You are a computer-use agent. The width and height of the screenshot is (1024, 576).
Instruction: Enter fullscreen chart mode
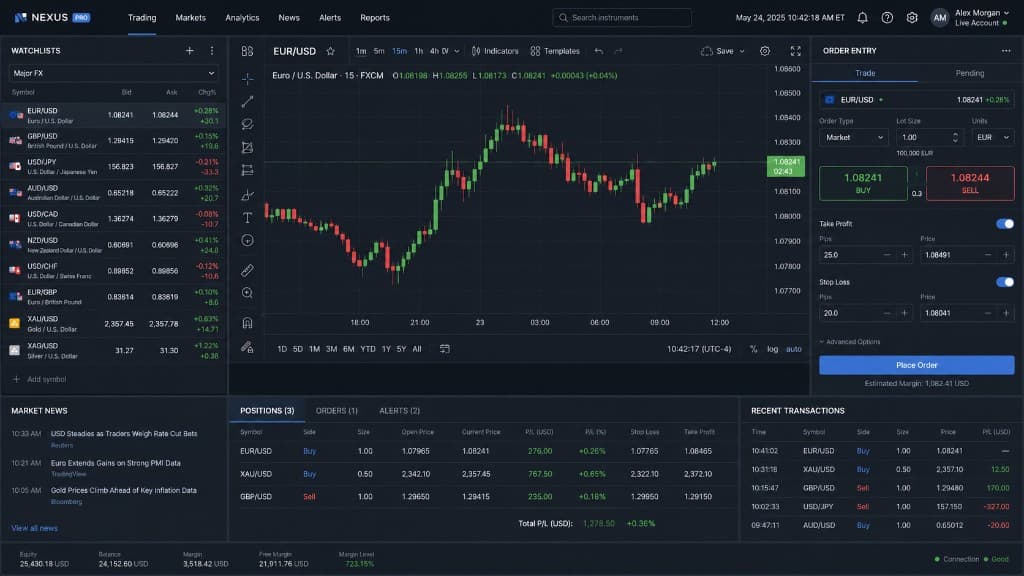(795, 51)
